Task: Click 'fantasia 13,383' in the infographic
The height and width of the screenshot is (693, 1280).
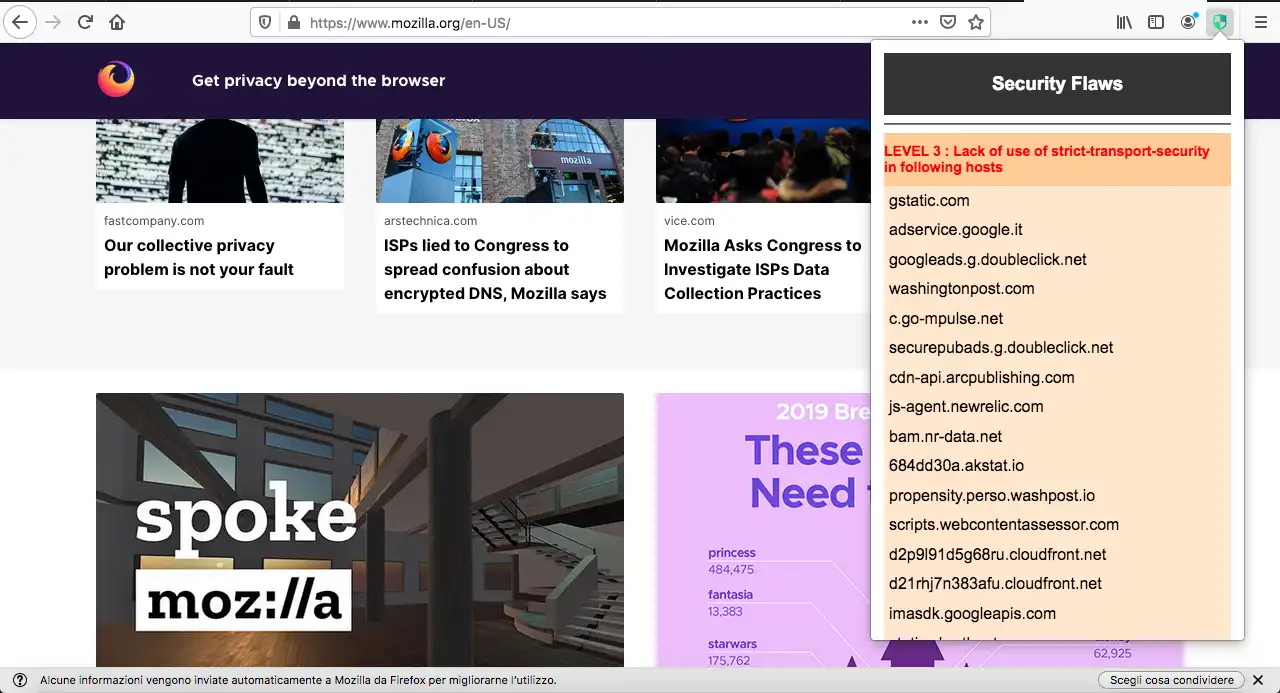Action: pos(730,603)
